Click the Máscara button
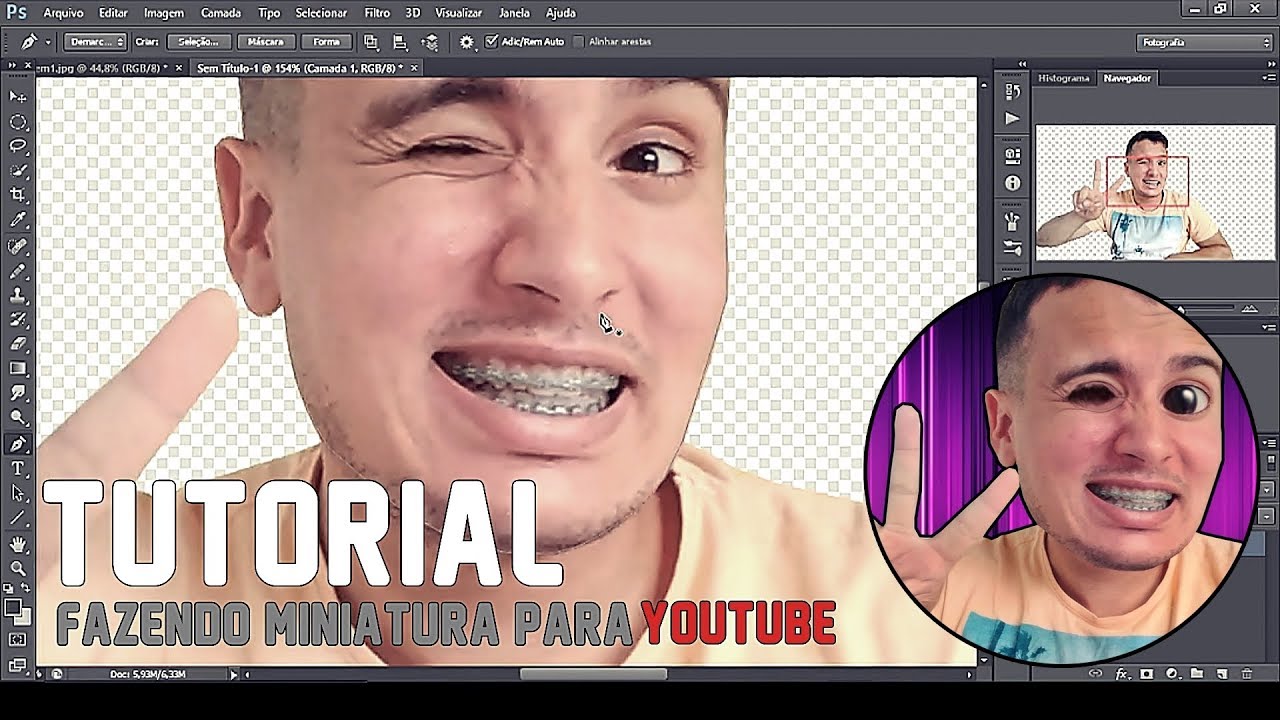This screenshot has width=1280, height=720. [265, 42]
